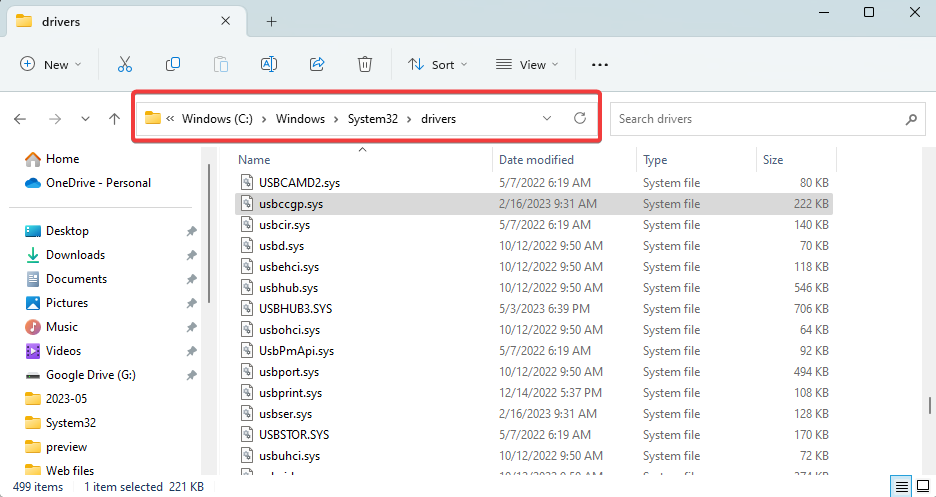Open the View dropdown menu

point(527,64)
